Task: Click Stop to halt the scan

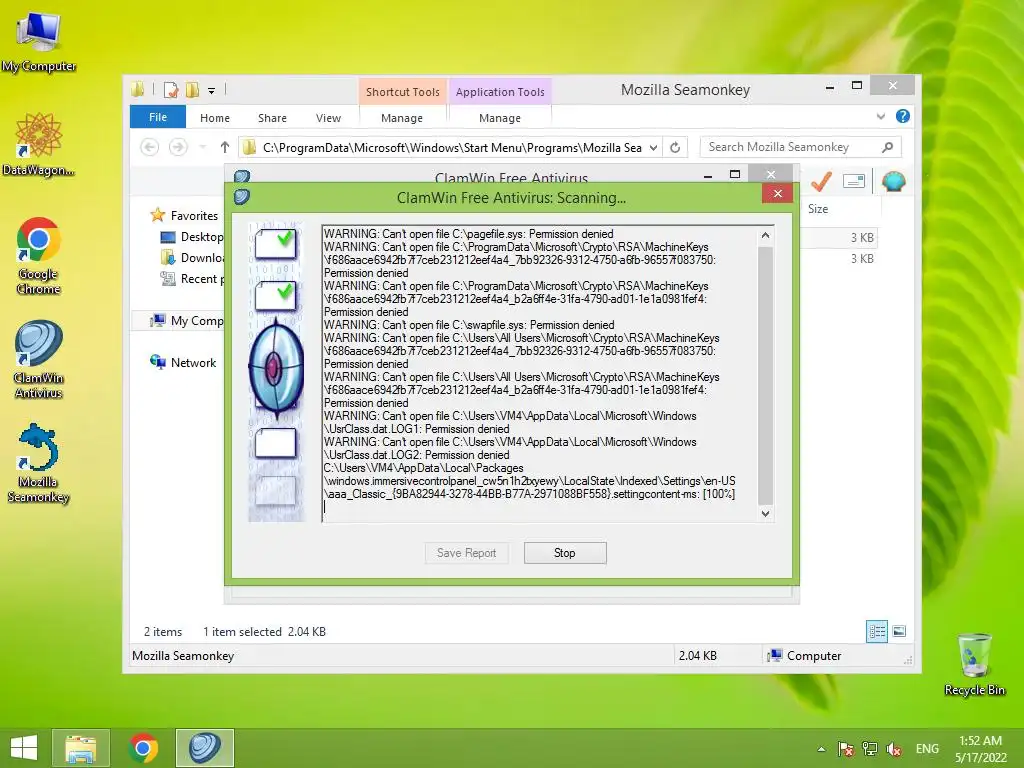Action: click(x=565, y=553)
